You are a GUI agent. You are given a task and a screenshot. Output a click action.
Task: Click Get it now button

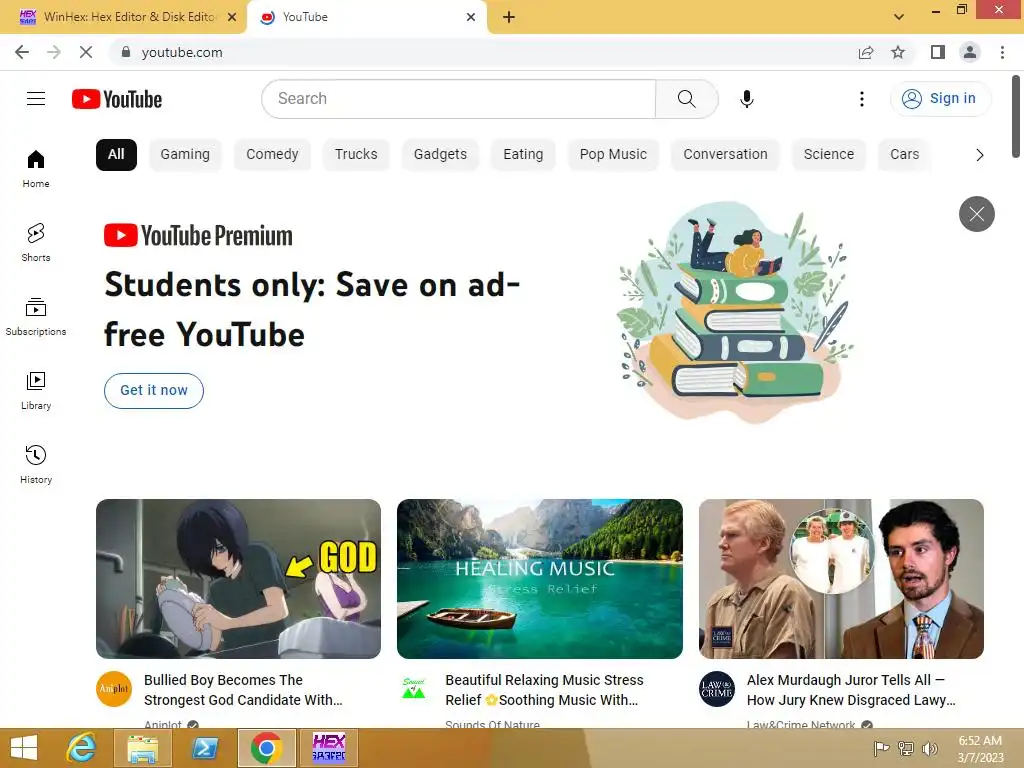tap(153, 391)
